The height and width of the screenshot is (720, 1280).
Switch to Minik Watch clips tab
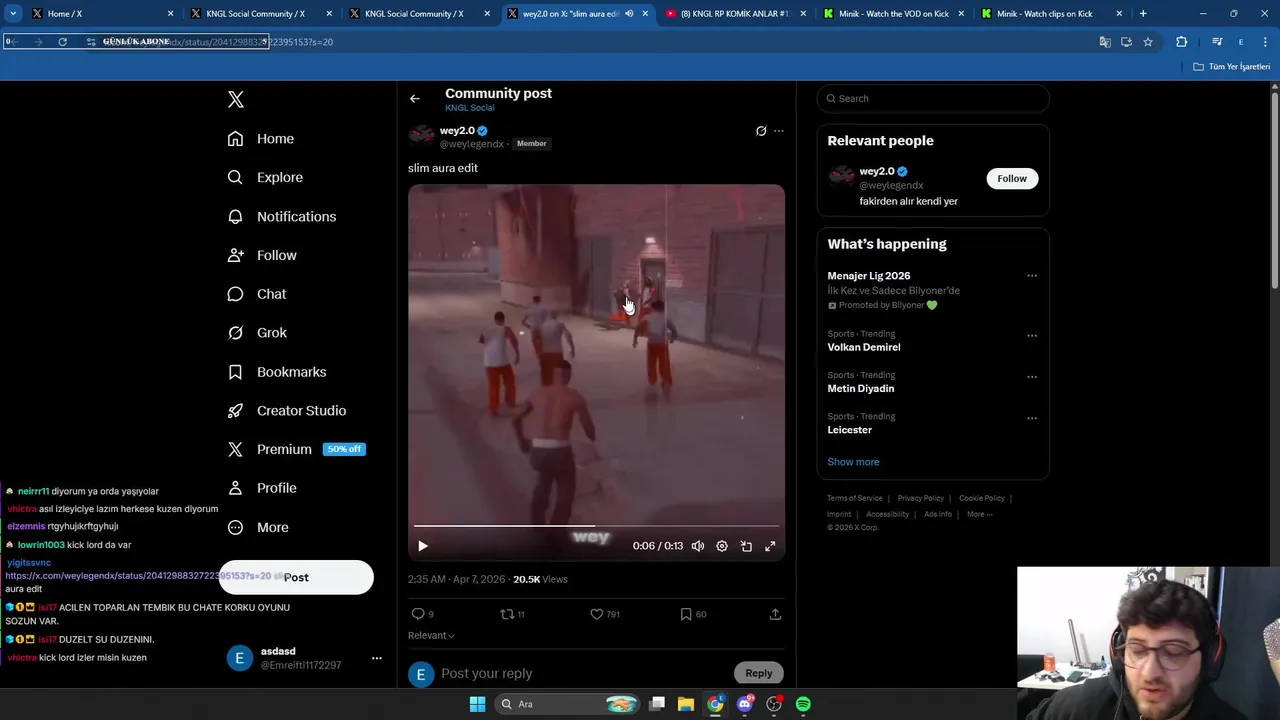1051,14
